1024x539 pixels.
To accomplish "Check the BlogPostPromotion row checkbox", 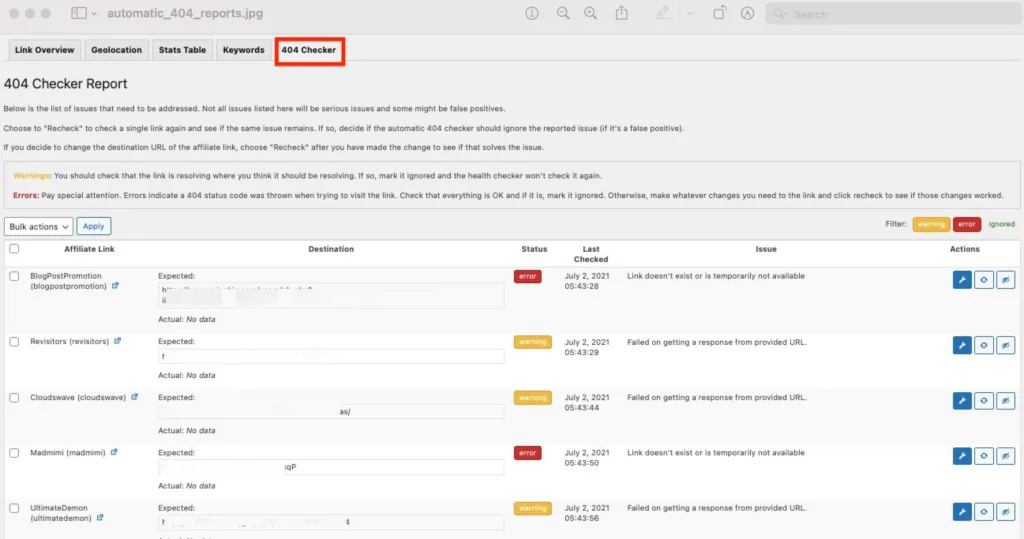I will tap(14, 276).
